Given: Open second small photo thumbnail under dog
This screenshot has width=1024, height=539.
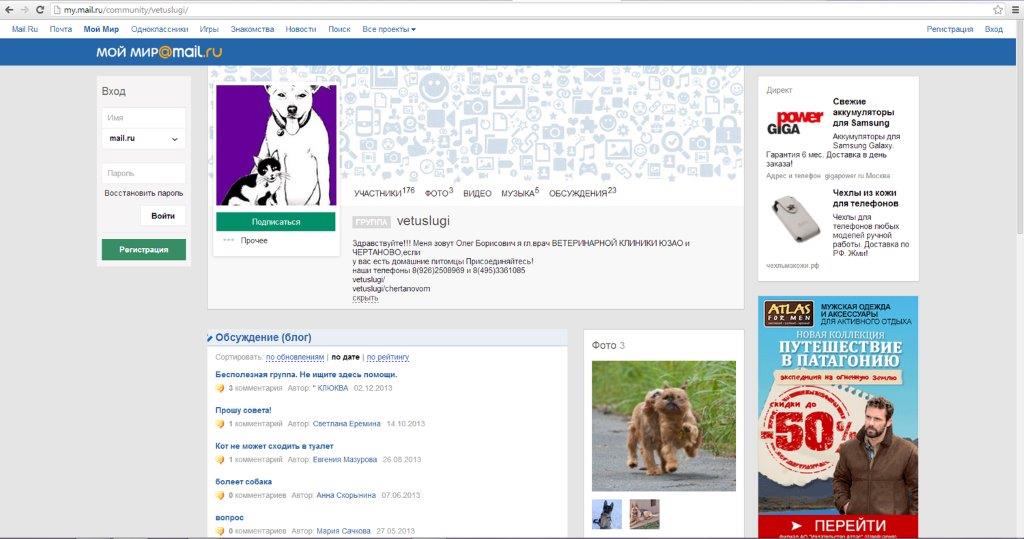Looking at the screenshot, I should tap(645, 514).
